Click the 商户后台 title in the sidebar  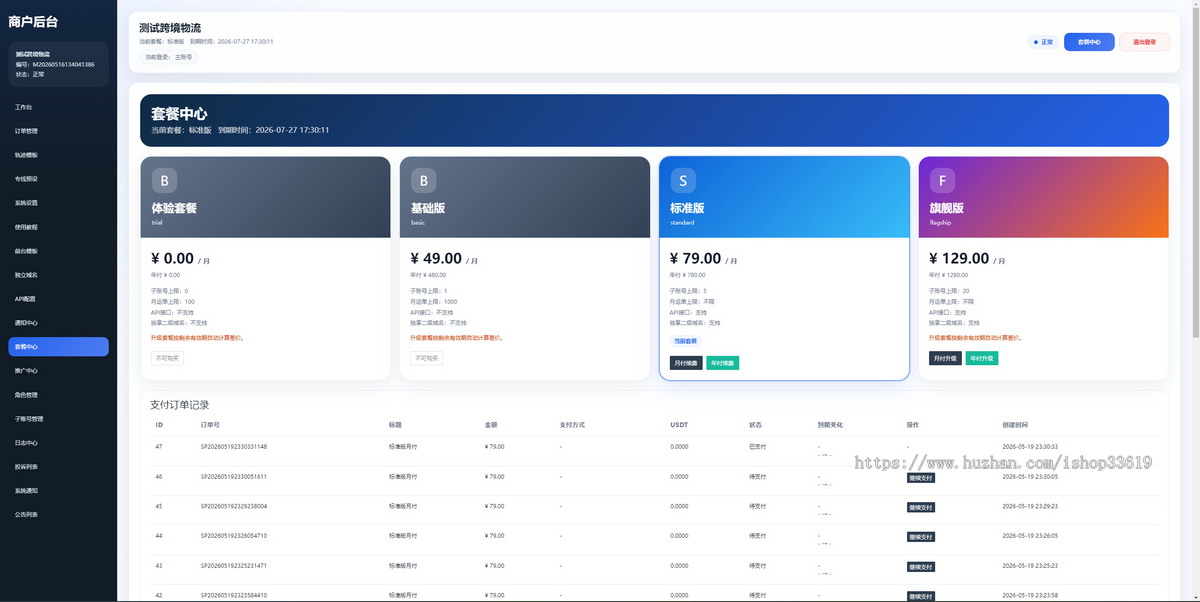click(33, 21)
